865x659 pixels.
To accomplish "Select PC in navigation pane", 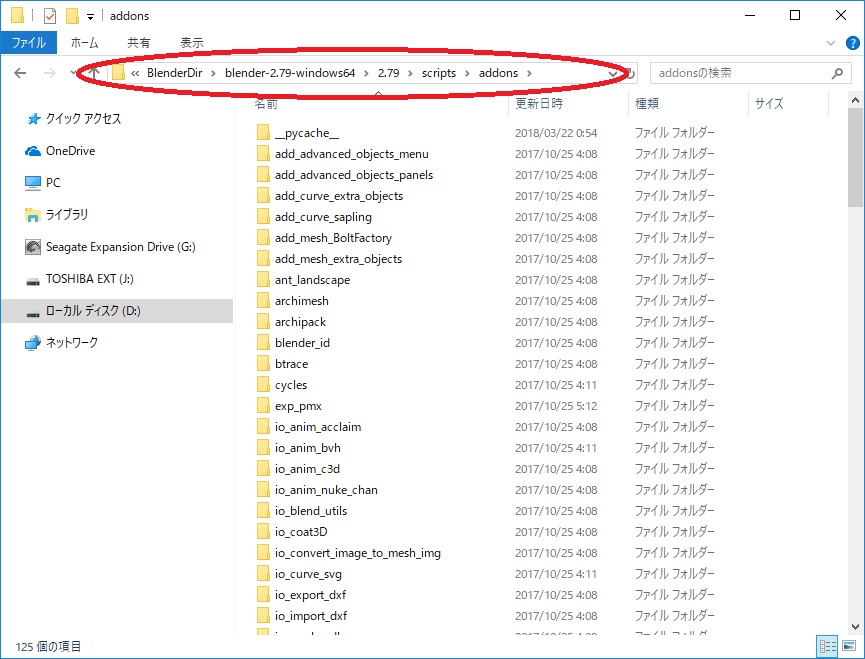I will pyautogui.click(x=53, y=183).
